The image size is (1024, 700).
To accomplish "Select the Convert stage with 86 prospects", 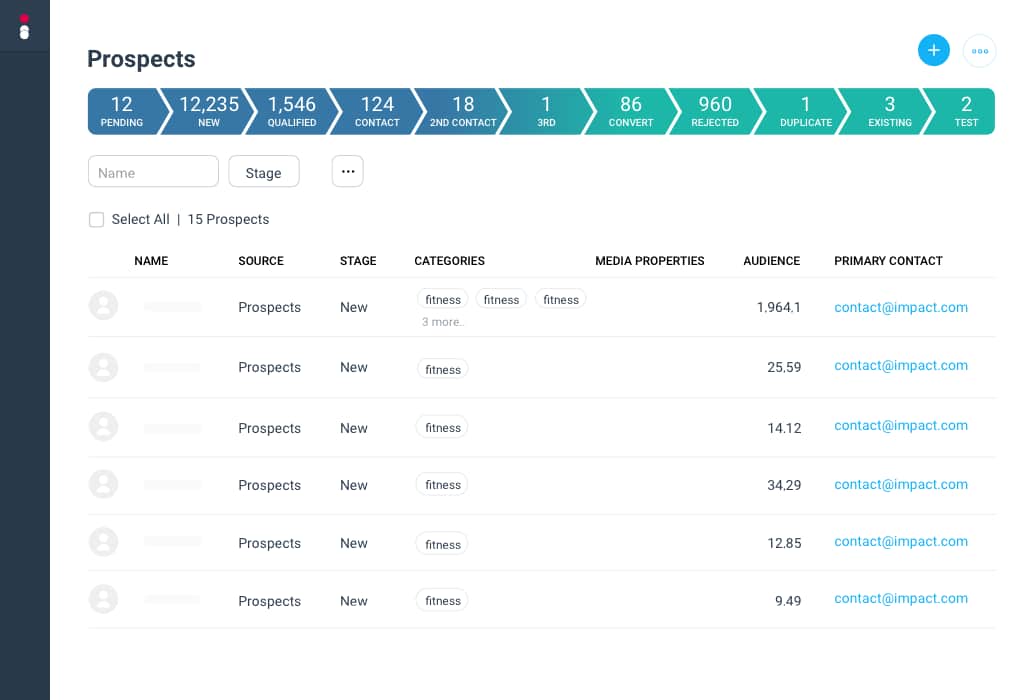I will coord(630,111).
